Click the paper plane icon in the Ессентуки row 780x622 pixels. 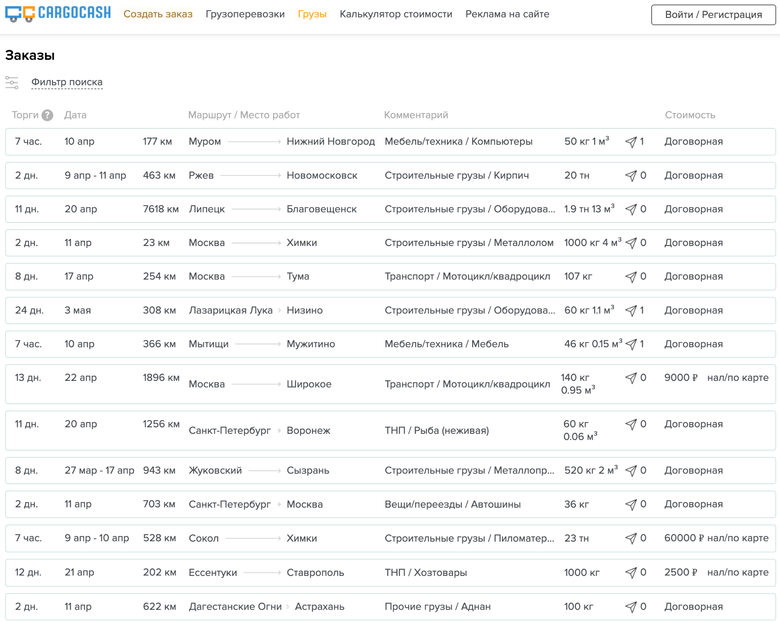tap(630, 573)
